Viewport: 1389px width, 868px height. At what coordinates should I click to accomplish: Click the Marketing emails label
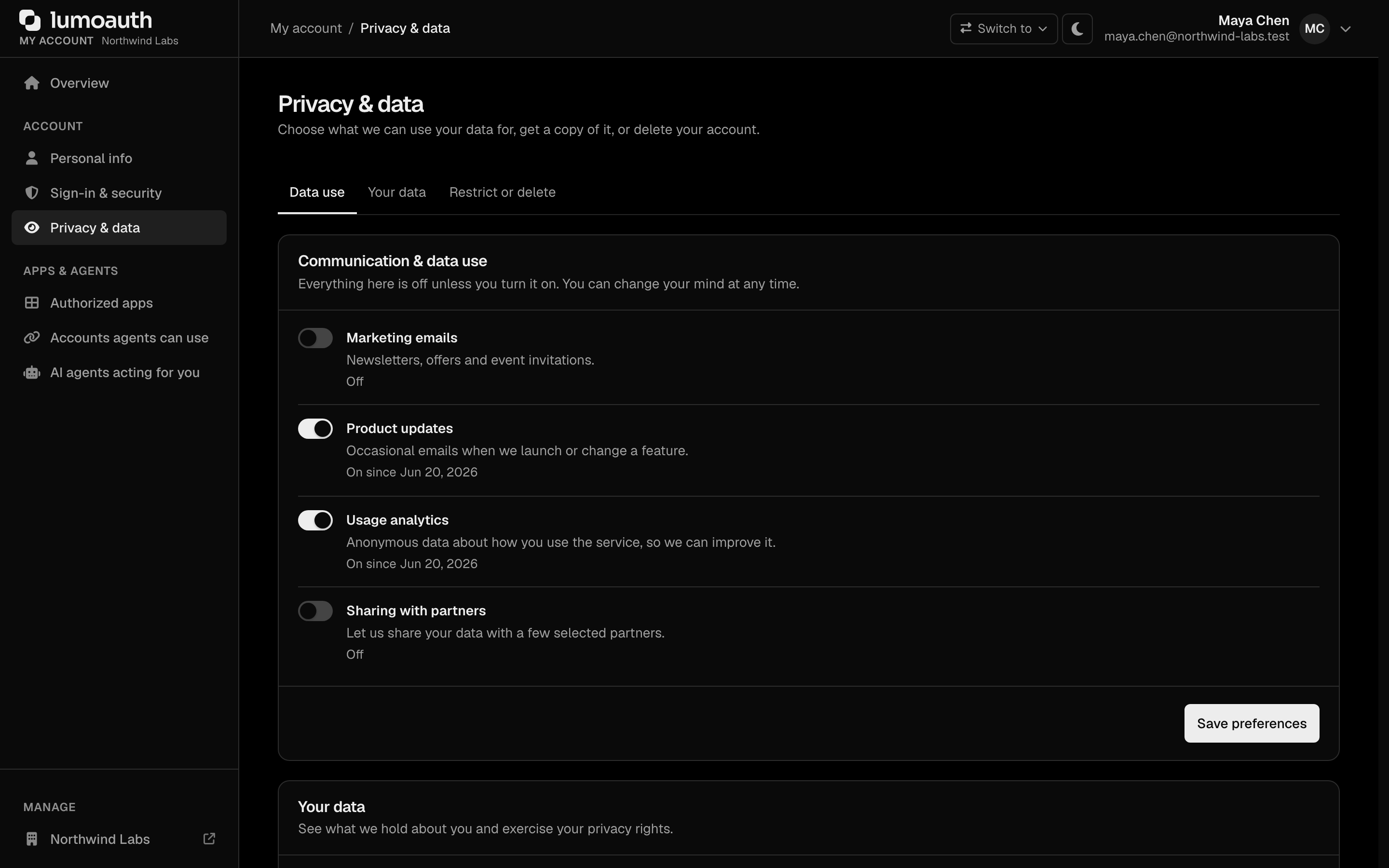402,338
